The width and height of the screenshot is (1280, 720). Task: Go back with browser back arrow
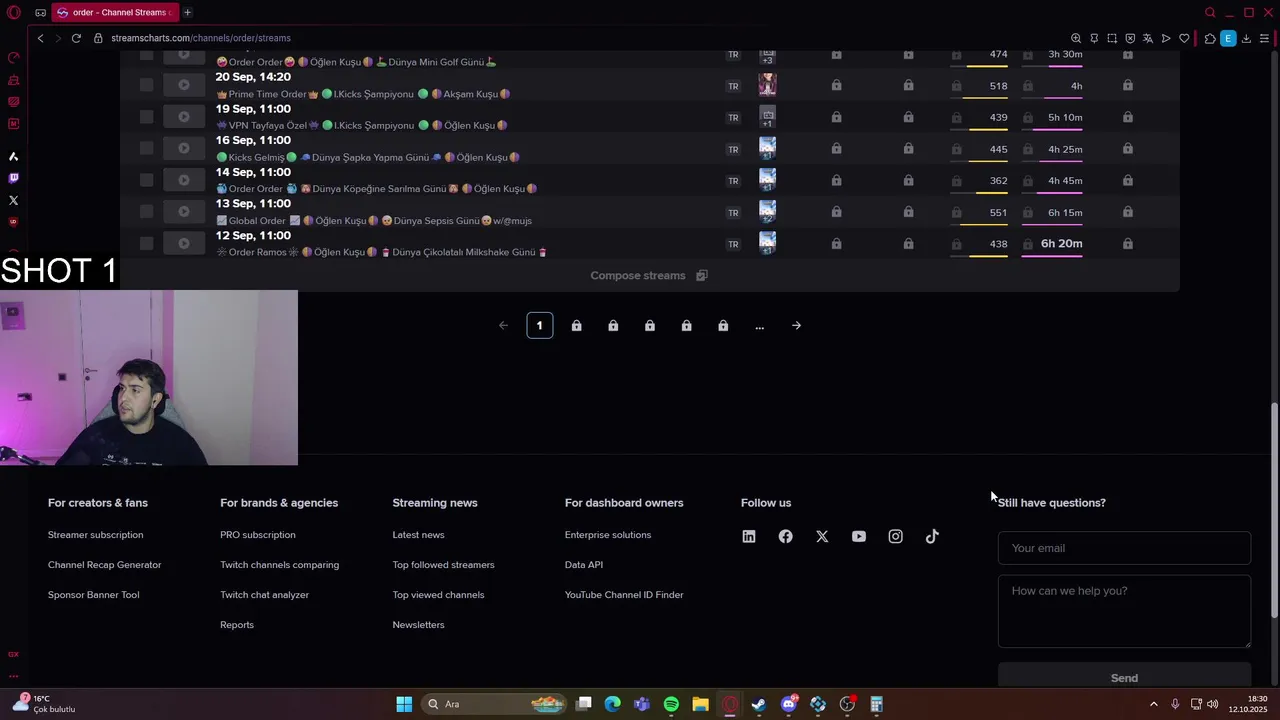(x=40, y=38)
